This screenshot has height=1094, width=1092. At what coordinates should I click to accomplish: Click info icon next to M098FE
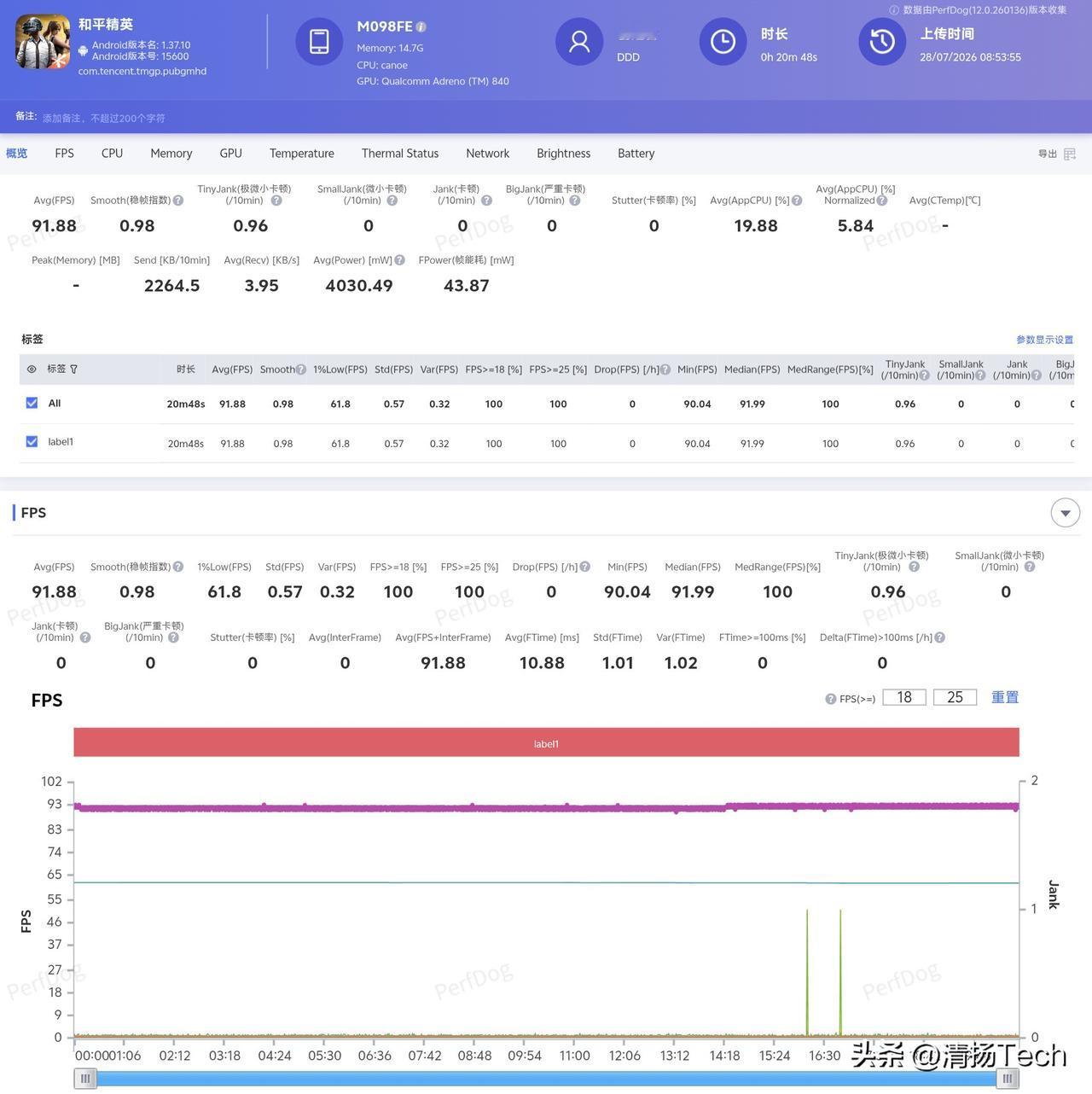coord(421,27)
